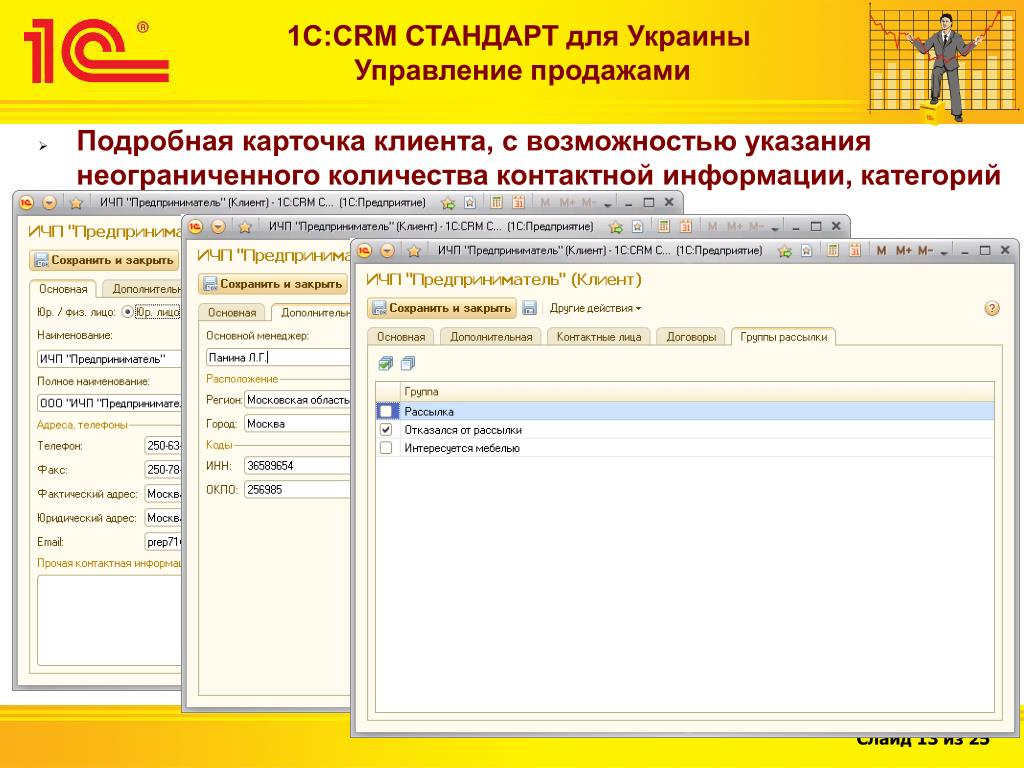Click the ИНН field 36589654
1024x768 pixels.
click(297, 466)
